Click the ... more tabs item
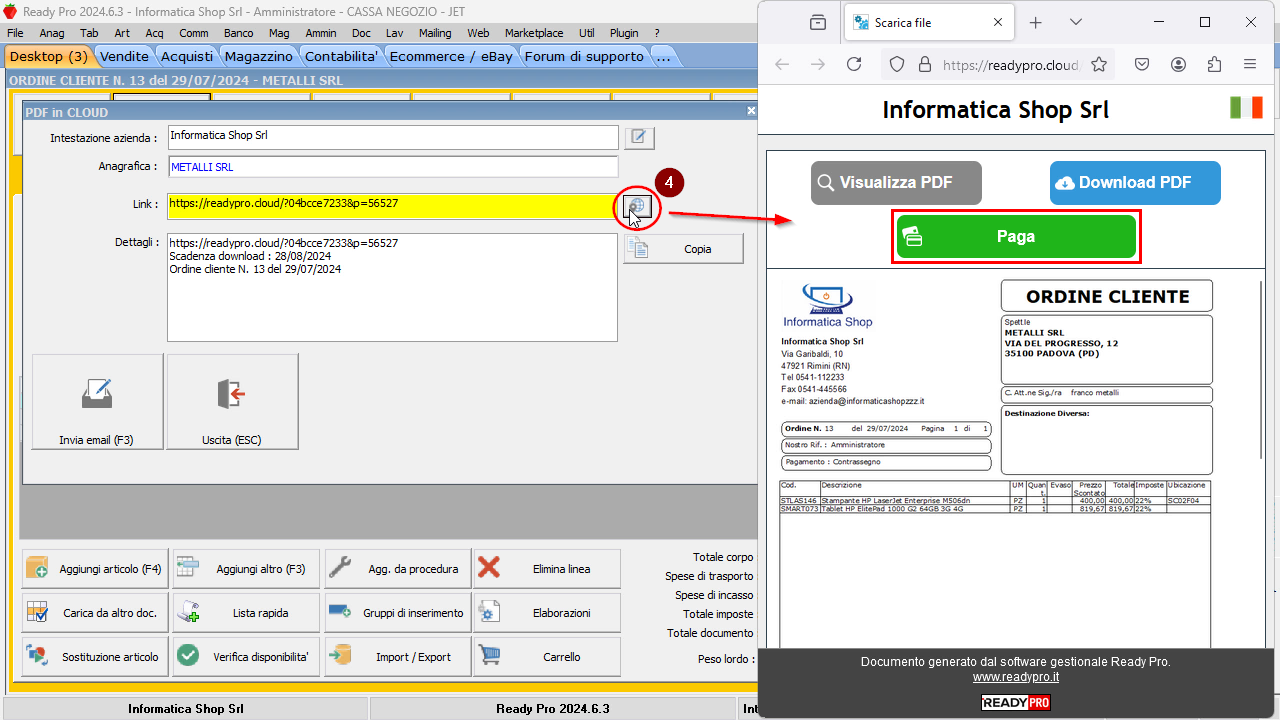The width and height of the screenshot is (1280, 720). pos(663,56)
